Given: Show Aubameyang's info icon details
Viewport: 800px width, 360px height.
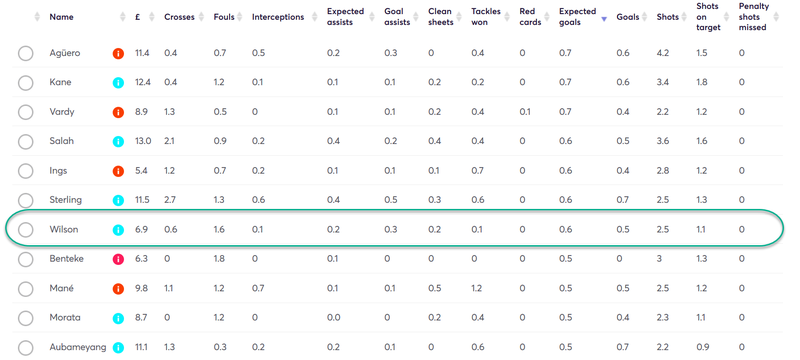Looking at the screenshot, I should [x=118, y=348].
